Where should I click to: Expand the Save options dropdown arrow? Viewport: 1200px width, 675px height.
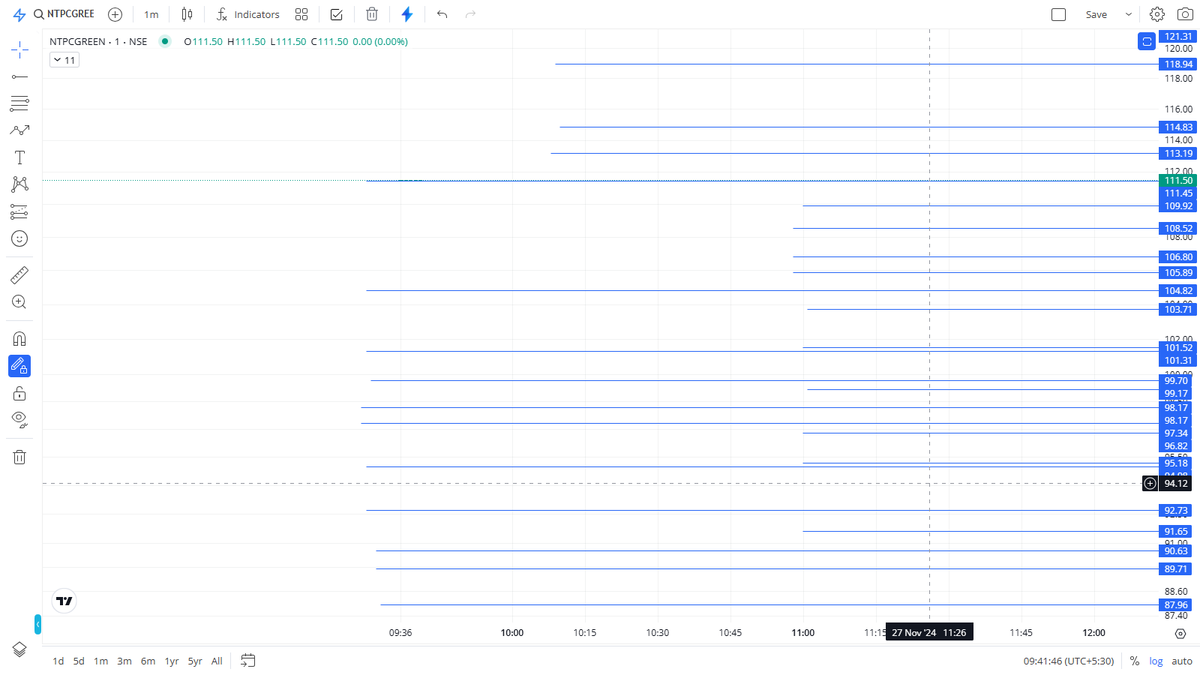coord(1129,15)
